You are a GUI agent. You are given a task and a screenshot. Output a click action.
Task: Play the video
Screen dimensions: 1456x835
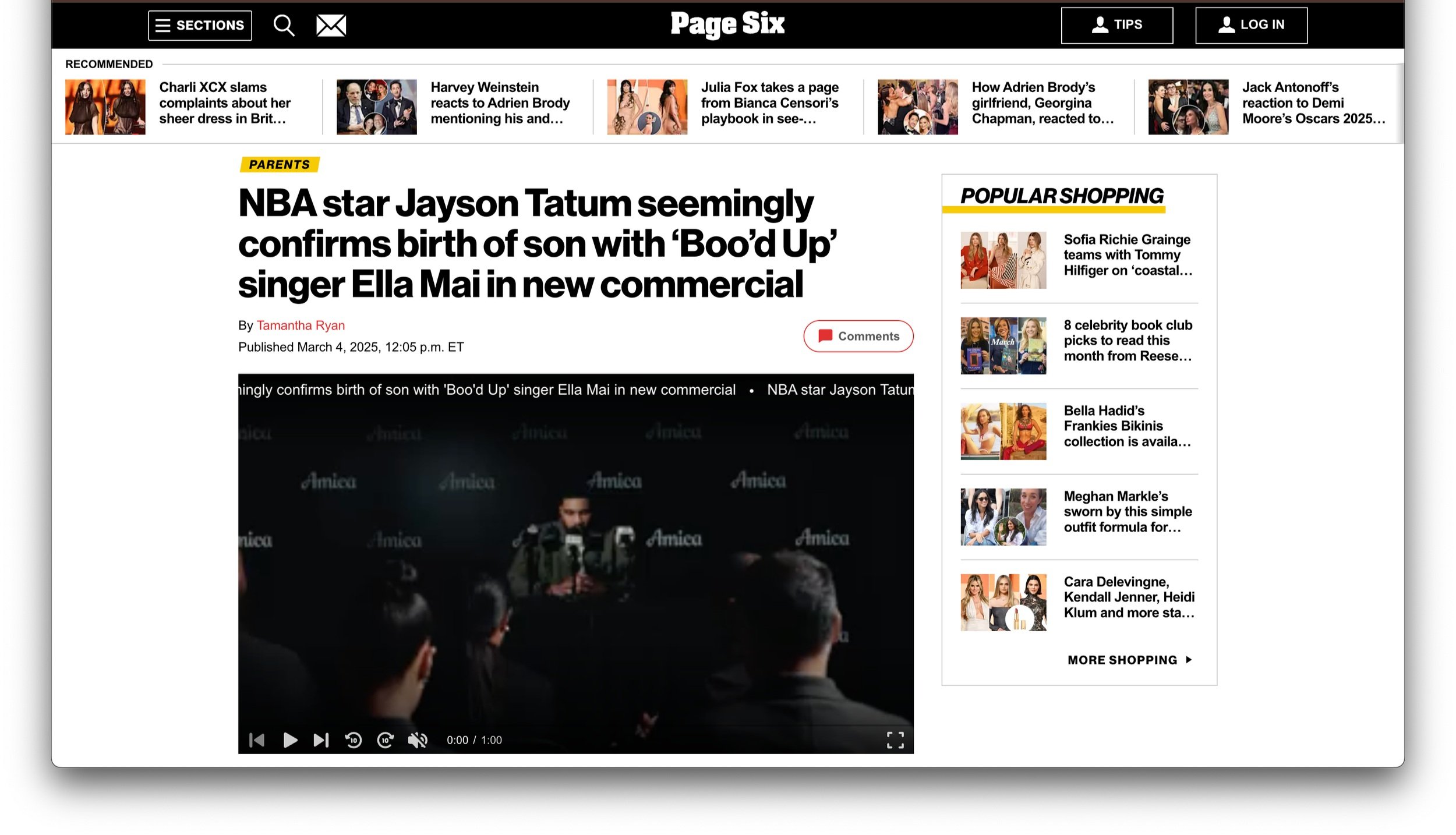point(290,740)
